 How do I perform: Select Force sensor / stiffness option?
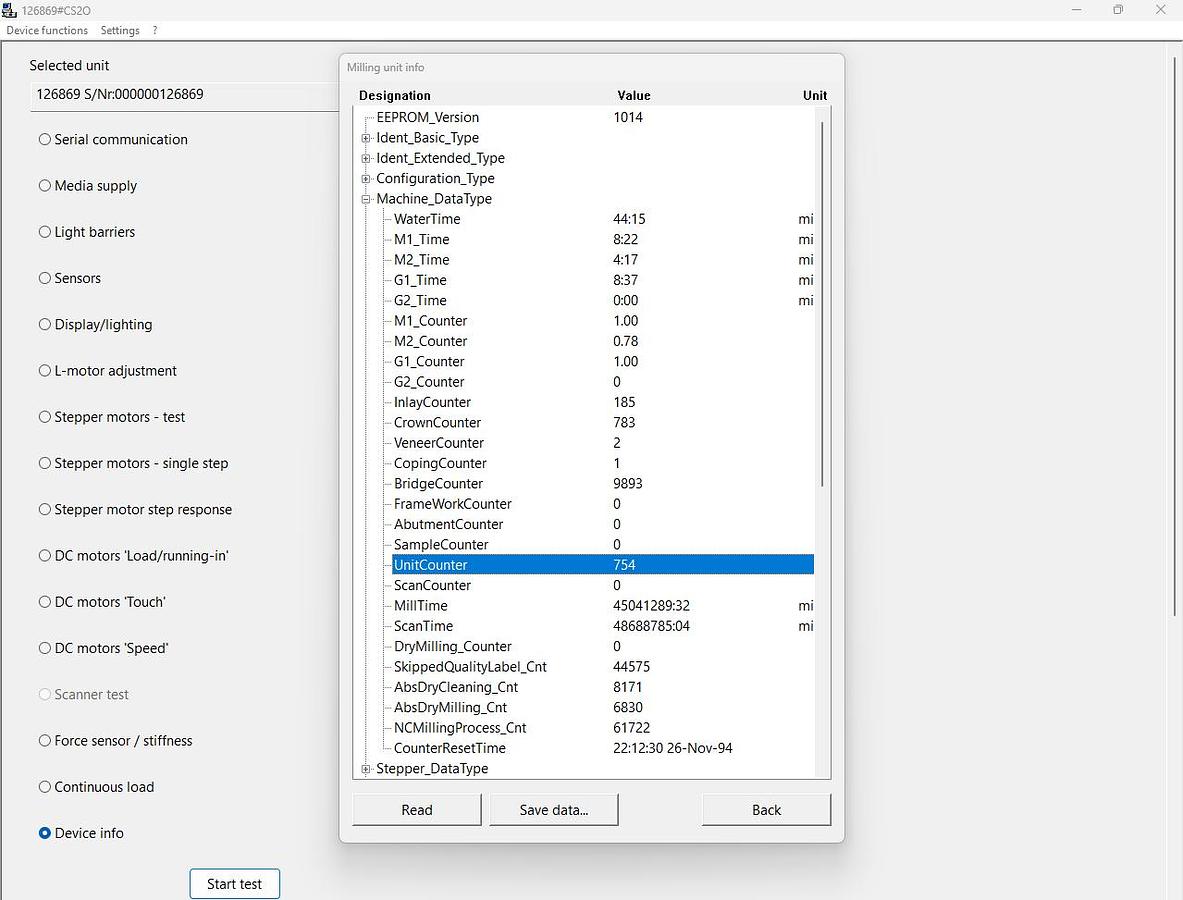tap(45, 741)
